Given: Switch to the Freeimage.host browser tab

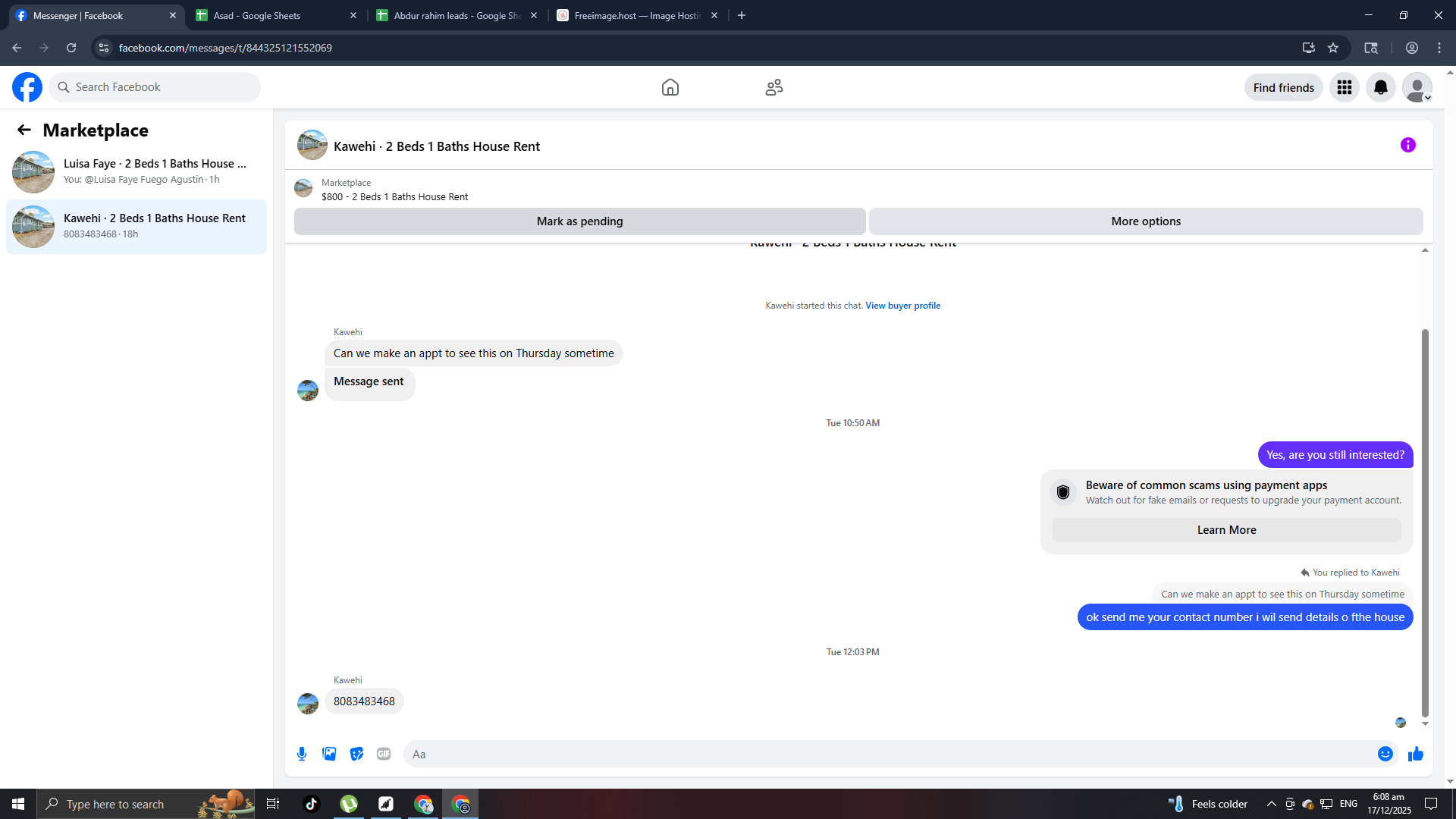Looking at the screenshot, I should [635, 15].
